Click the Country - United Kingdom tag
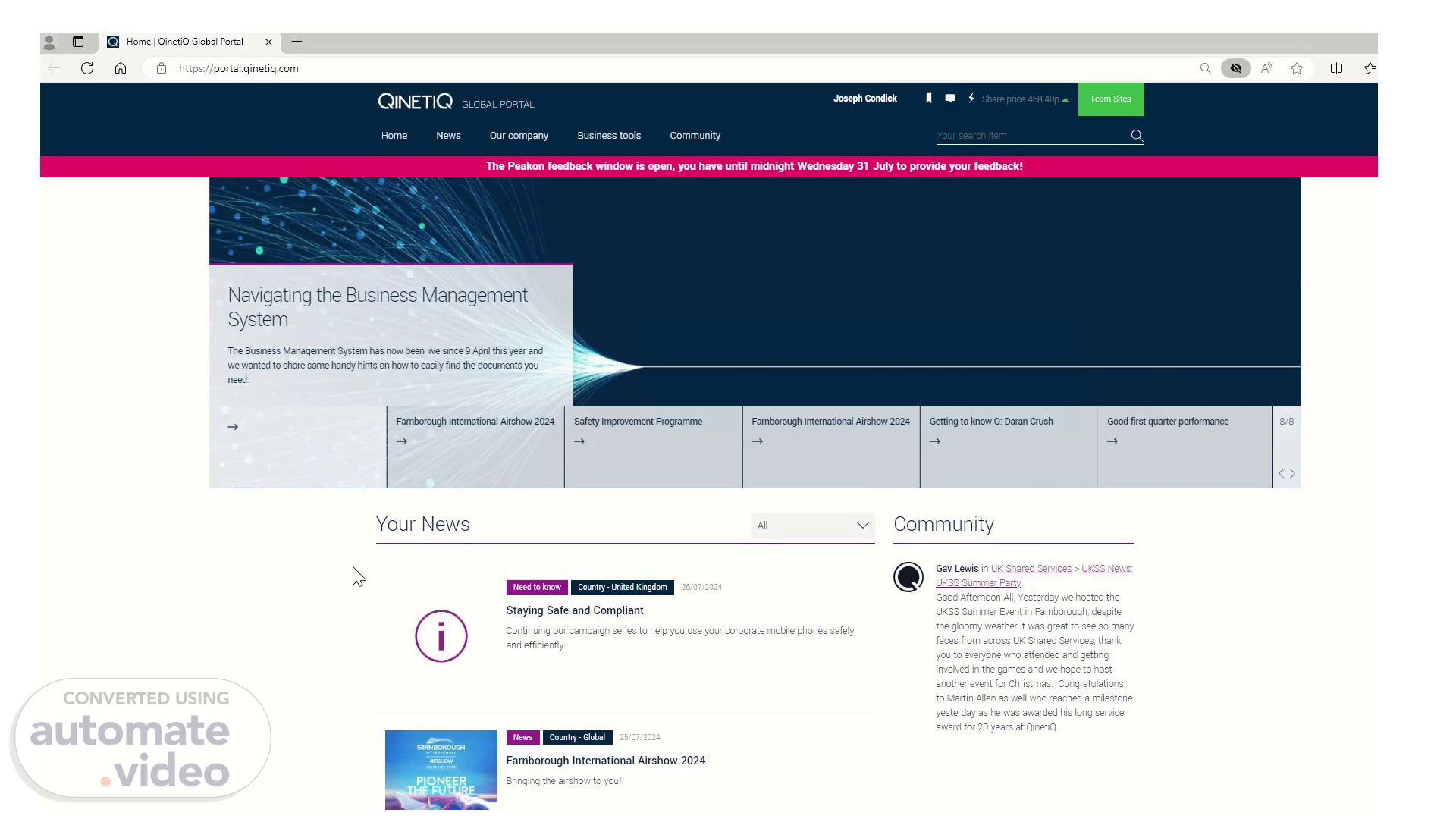Viewport: 1456px width, 819px height. coord(622,588)
